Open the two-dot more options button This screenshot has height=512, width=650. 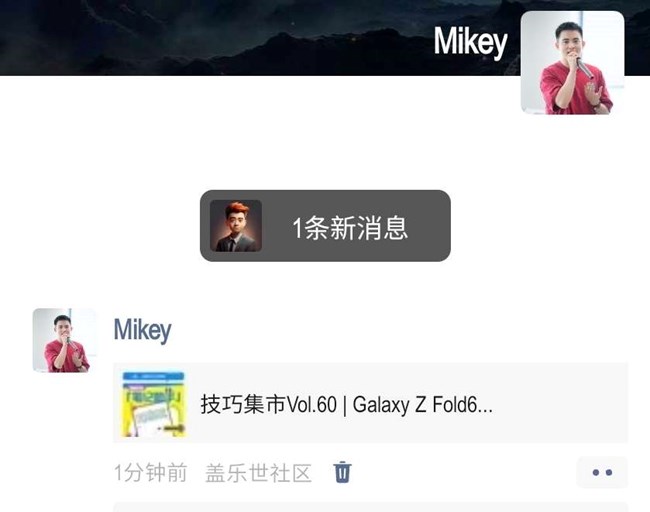tap(602, 472)
